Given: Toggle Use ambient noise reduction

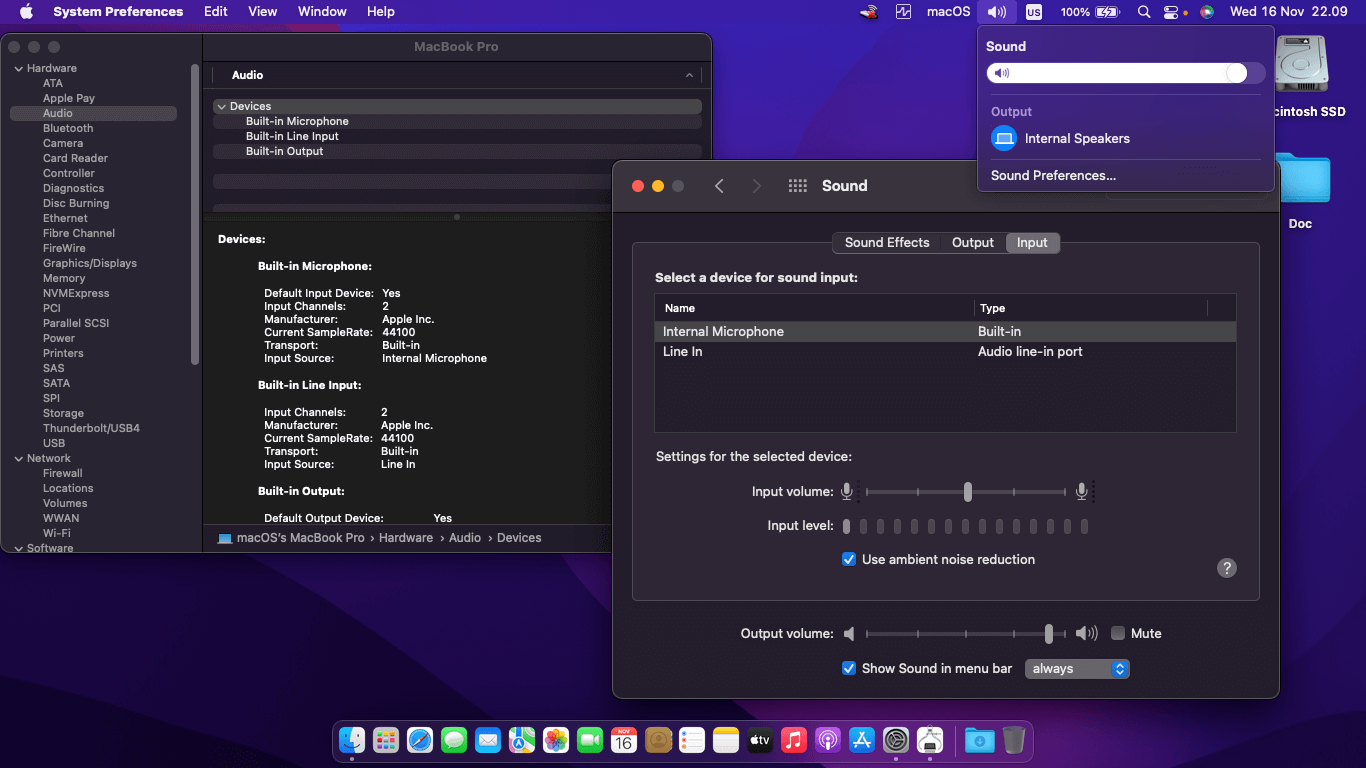Looking at the screenshot, I should (x=849, y=560).
